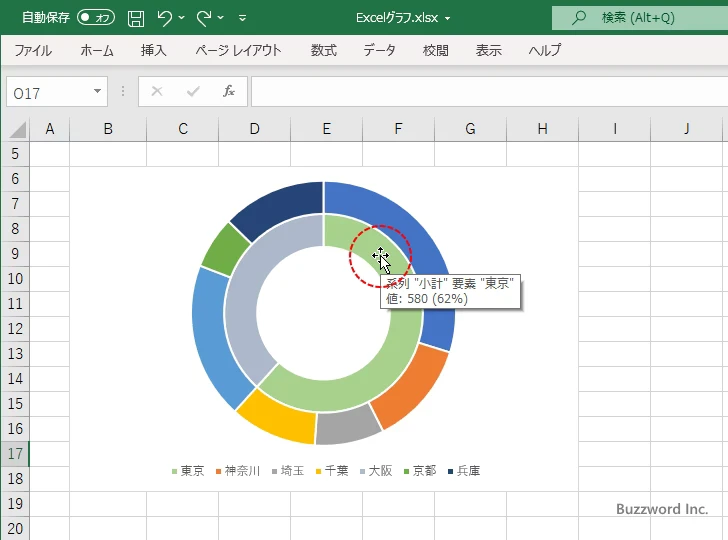
Task: Toggle the AutoSave switch
Action: [x=96, y=18]
